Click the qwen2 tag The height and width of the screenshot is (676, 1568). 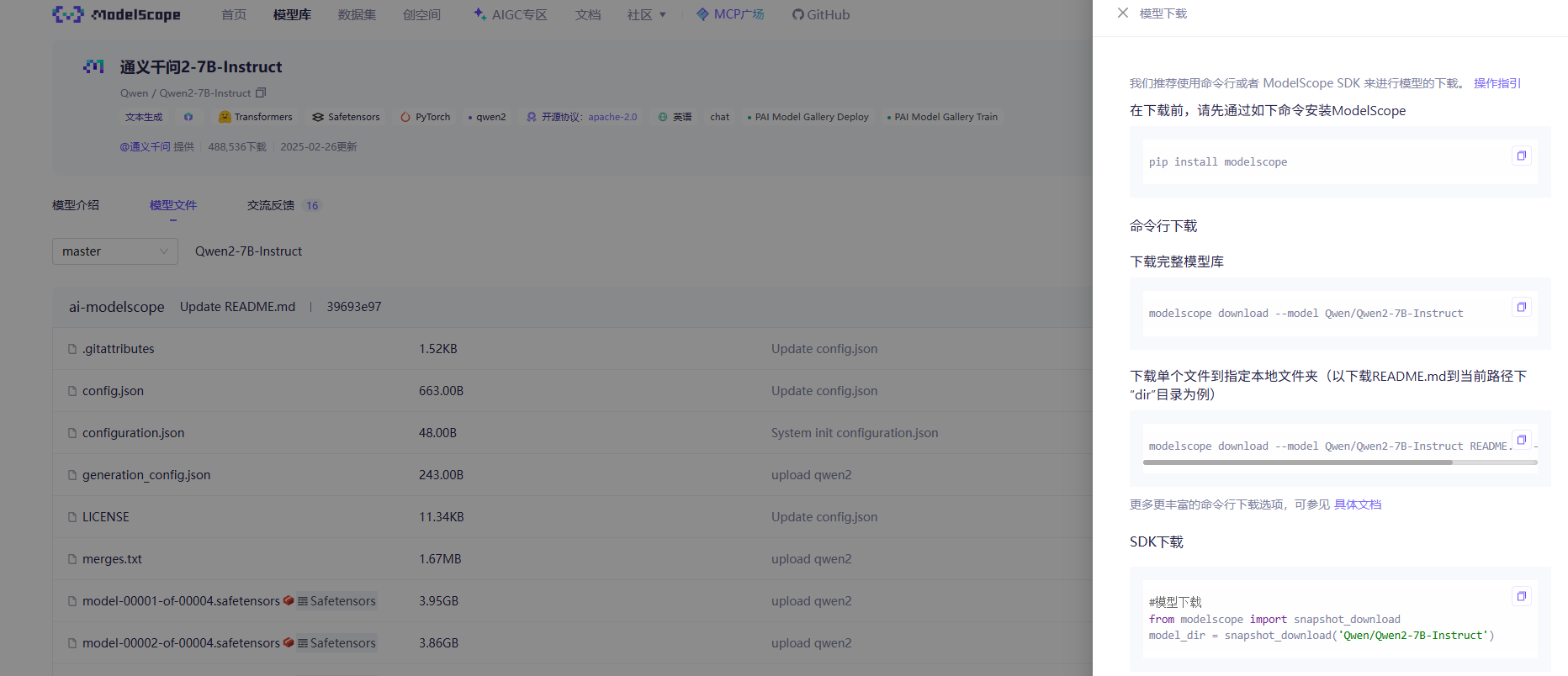pyautogui.click(x=487, y=117)
